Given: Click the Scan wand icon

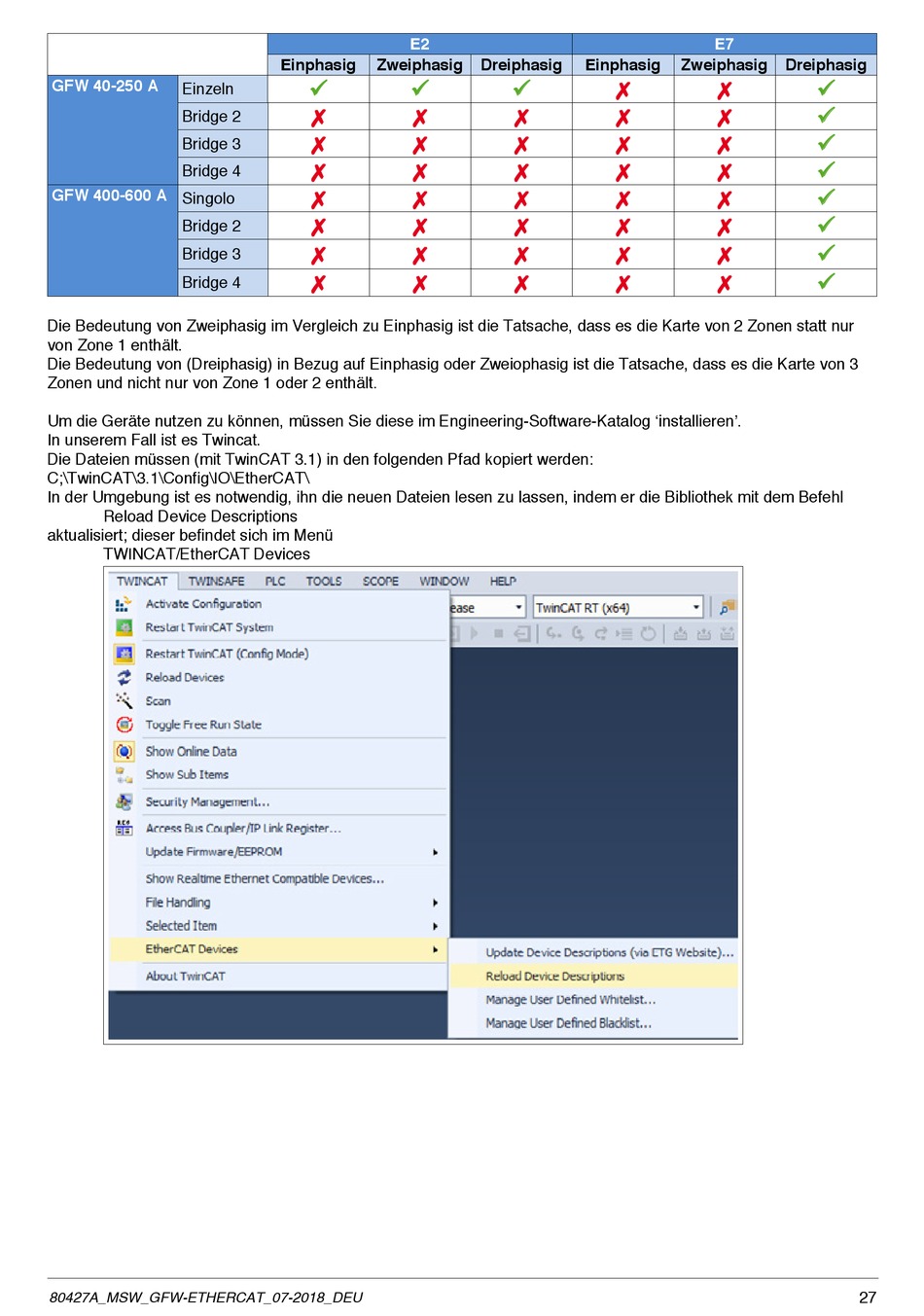Looking at the screenshot, I should [x=124, y=700].
